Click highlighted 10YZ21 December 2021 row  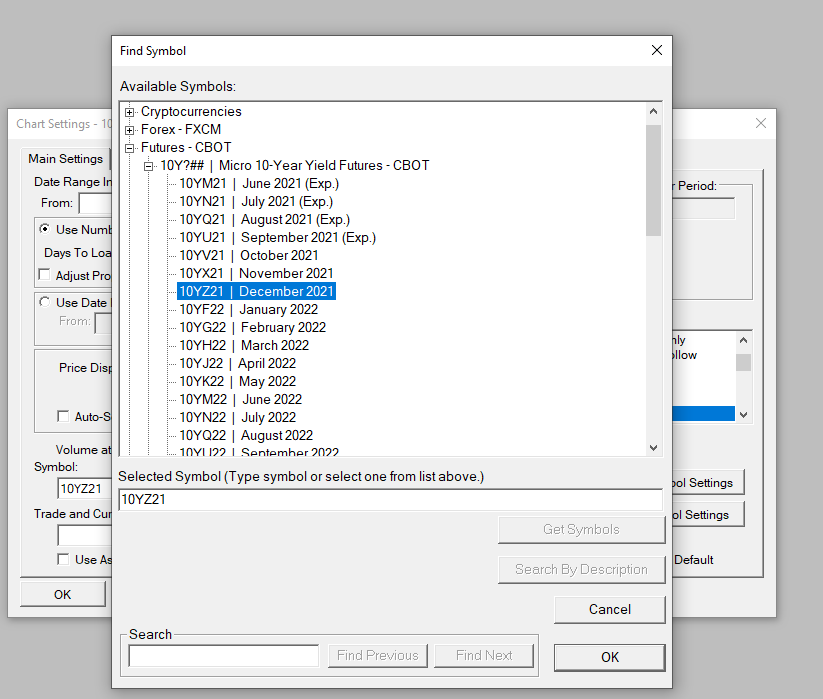256,291
